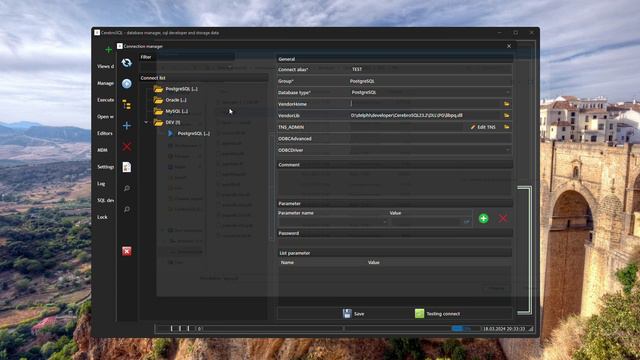Open the Database type dropdown
The height and width of the screenshot is (360, 640).
coord(508,93)
